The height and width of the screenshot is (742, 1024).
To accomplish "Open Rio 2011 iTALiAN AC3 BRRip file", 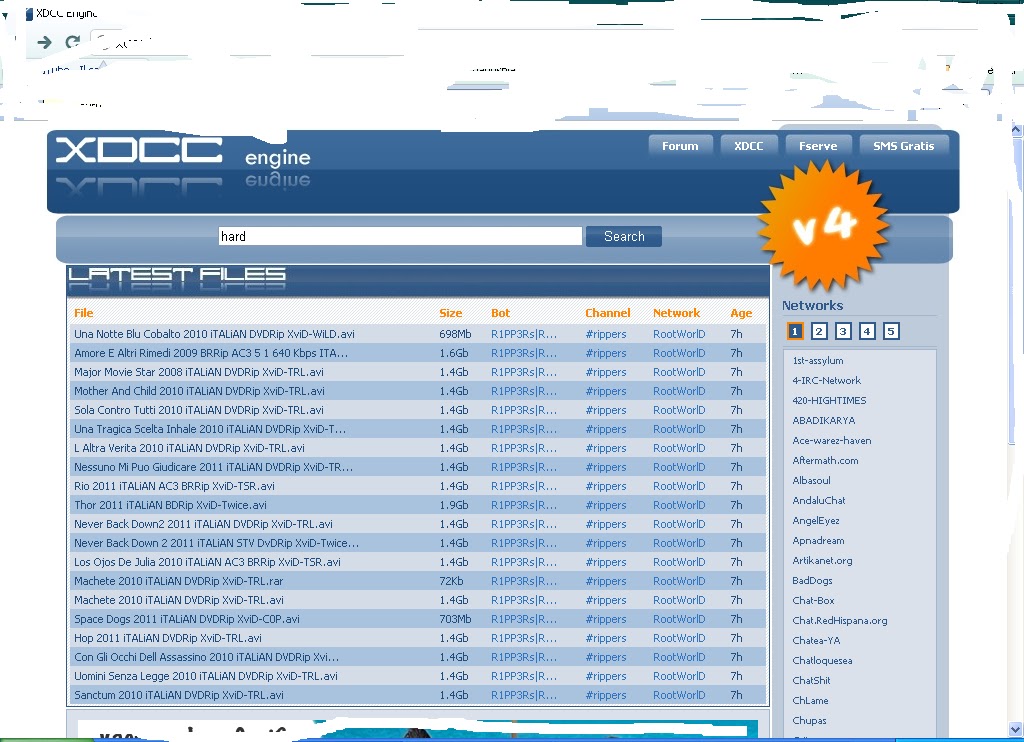I will click(174, 485).
